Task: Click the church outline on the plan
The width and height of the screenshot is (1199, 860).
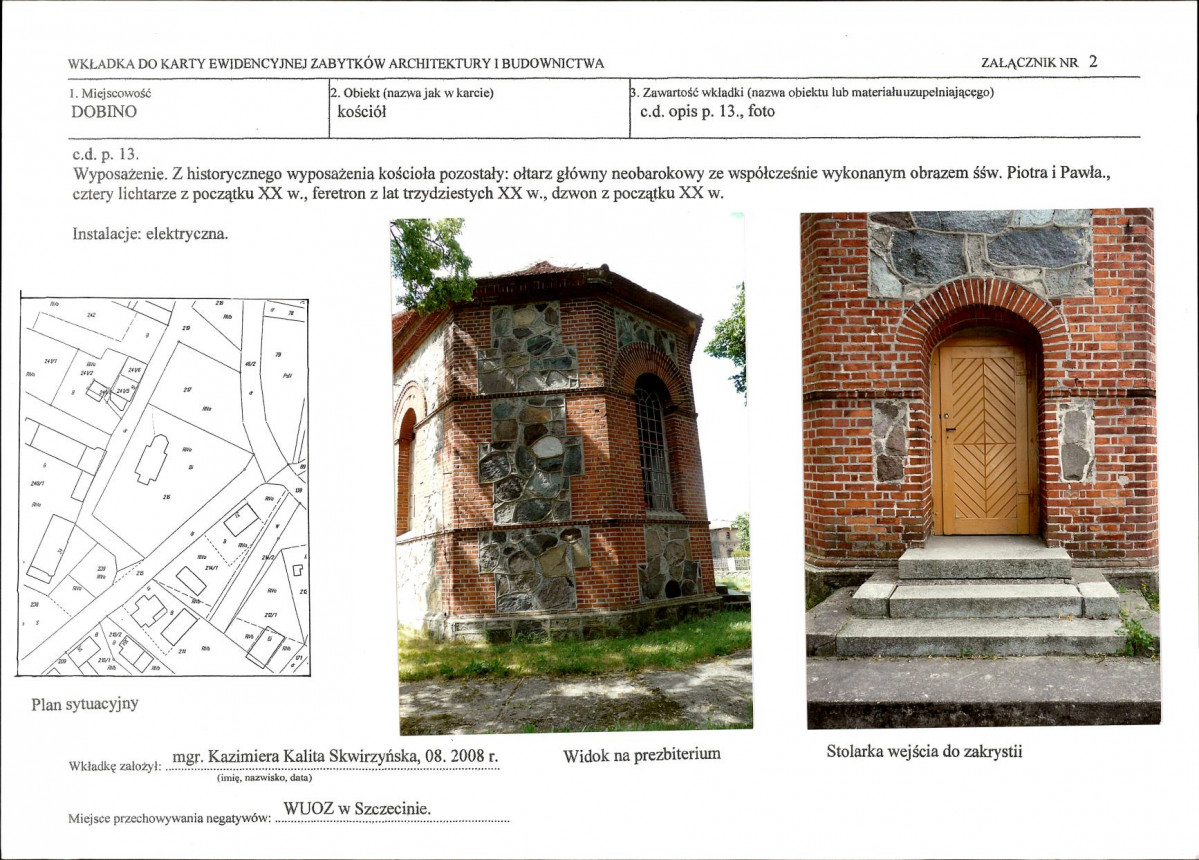Action: [x=151, y=459]
